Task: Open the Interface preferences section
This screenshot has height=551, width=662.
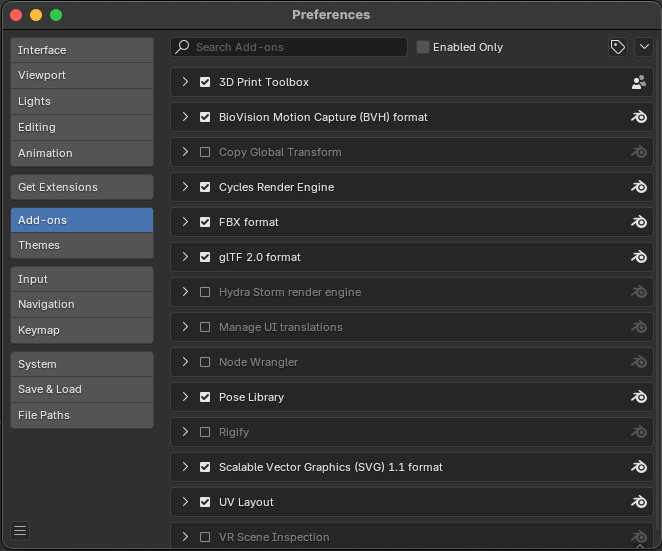Action: tap(82, 50)
